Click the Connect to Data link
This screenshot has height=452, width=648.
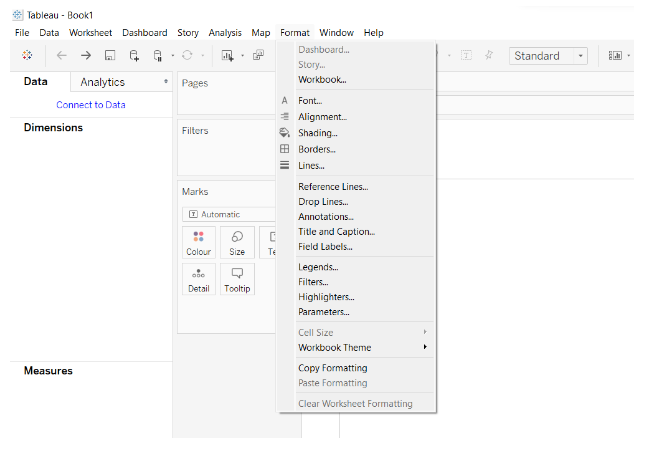click(x=90, y=105)
